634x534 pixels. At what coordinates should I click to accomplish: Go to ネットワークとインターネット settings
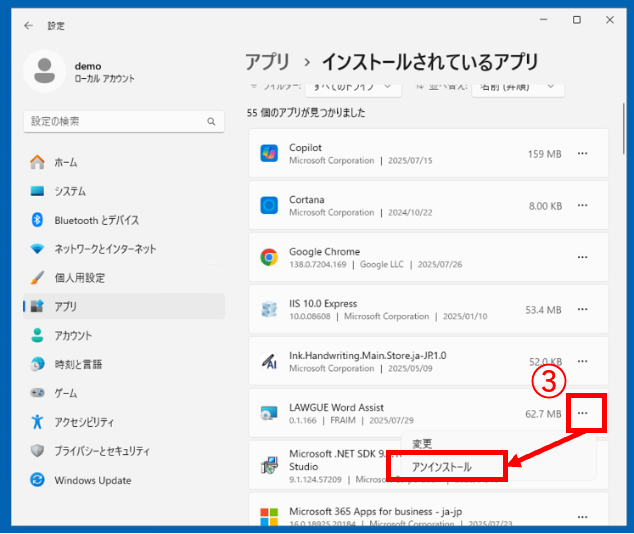tap(105, 249)
